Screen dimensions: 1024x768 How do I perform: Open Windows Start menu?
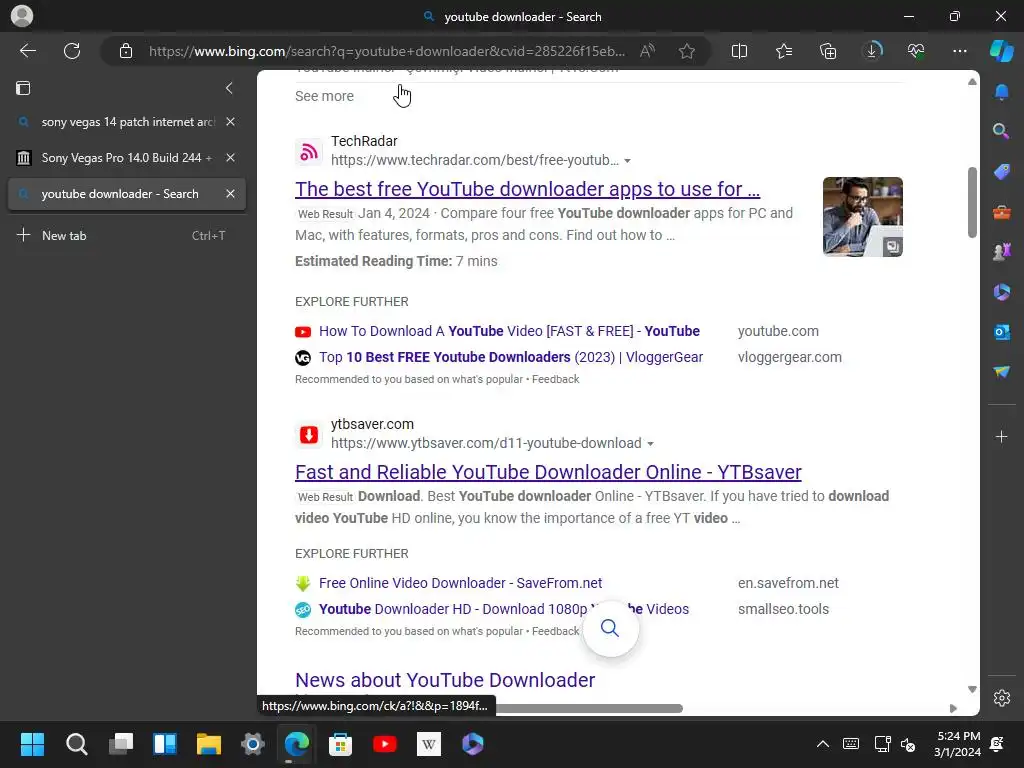[32, 744]
